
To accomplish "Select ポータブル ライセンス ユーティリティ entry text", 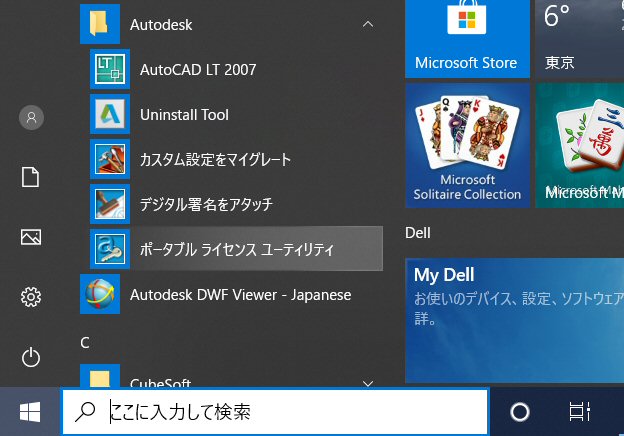I will pos(237,249).
